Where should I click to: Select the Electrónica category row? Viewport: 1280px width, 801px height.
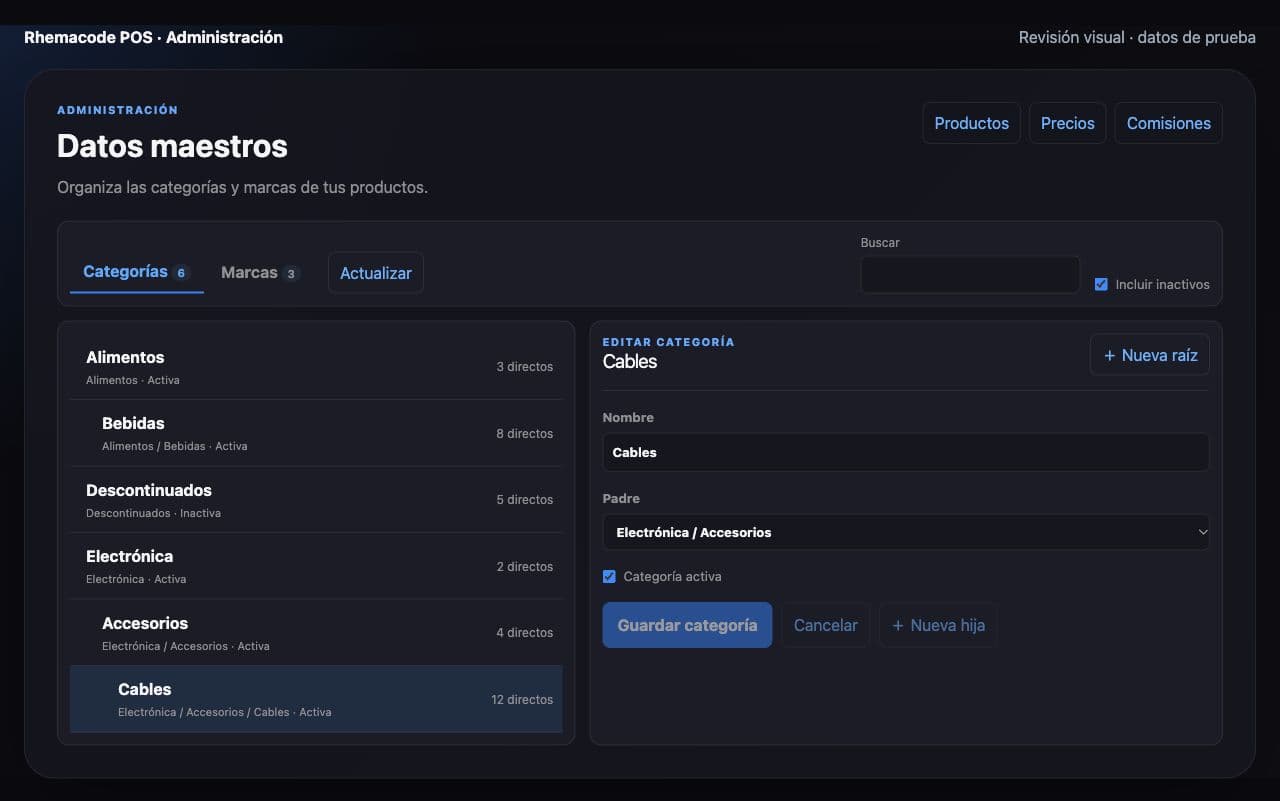click(316, 566)
